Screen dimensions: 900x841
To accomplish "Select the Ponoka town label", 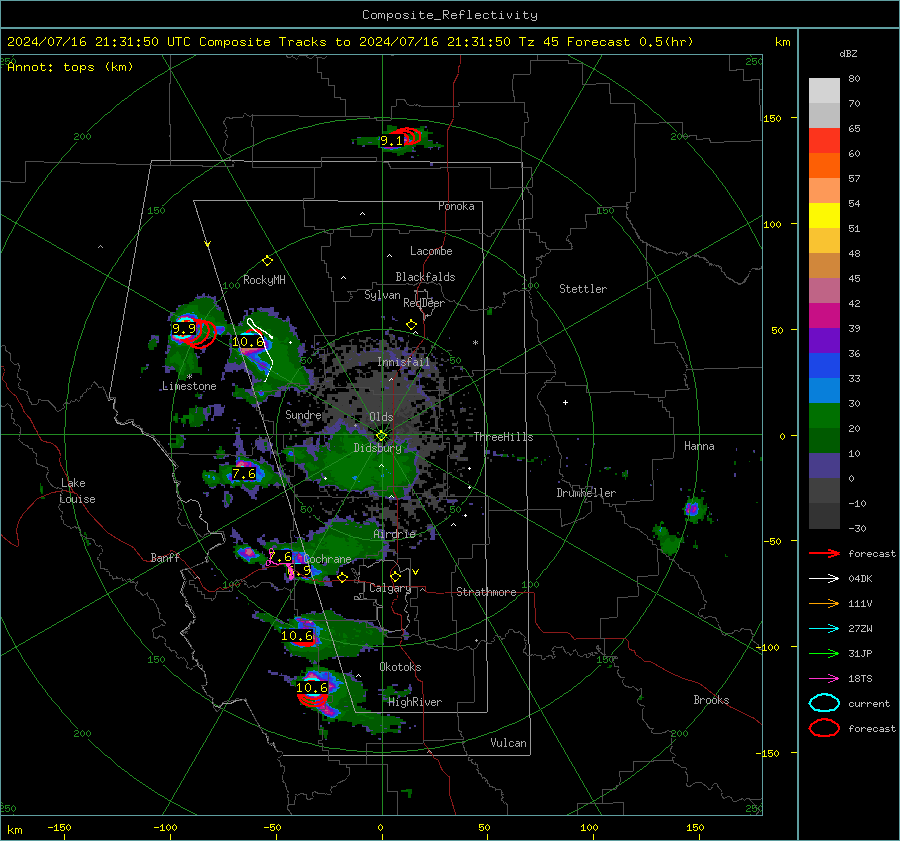I will click(456, 206).
